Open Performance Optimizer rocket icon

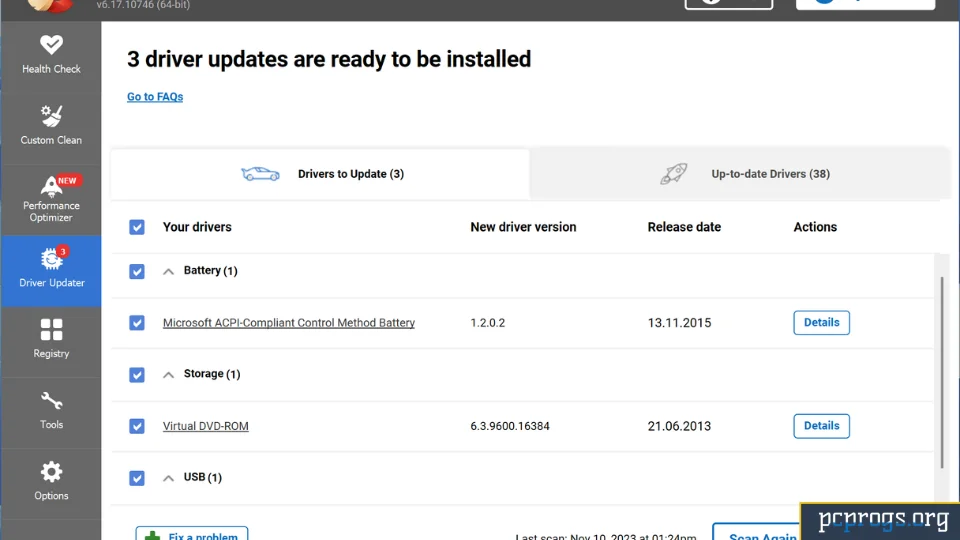(51, 186)
